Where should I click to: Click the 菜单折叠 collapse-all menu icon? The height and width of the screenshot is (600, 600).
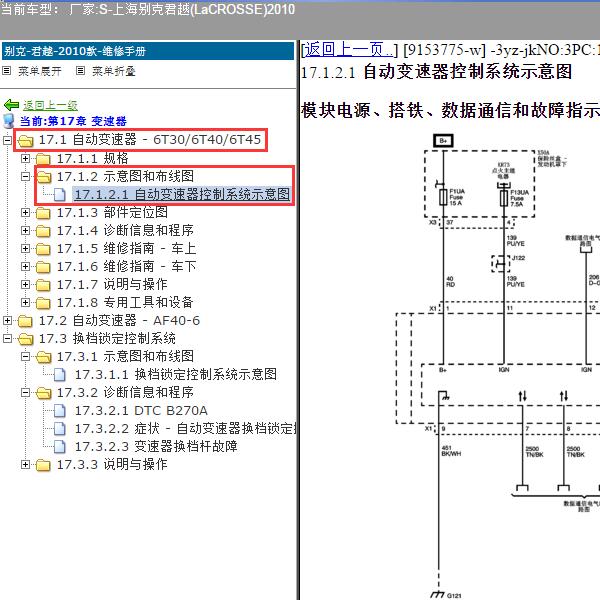(80, 71)
